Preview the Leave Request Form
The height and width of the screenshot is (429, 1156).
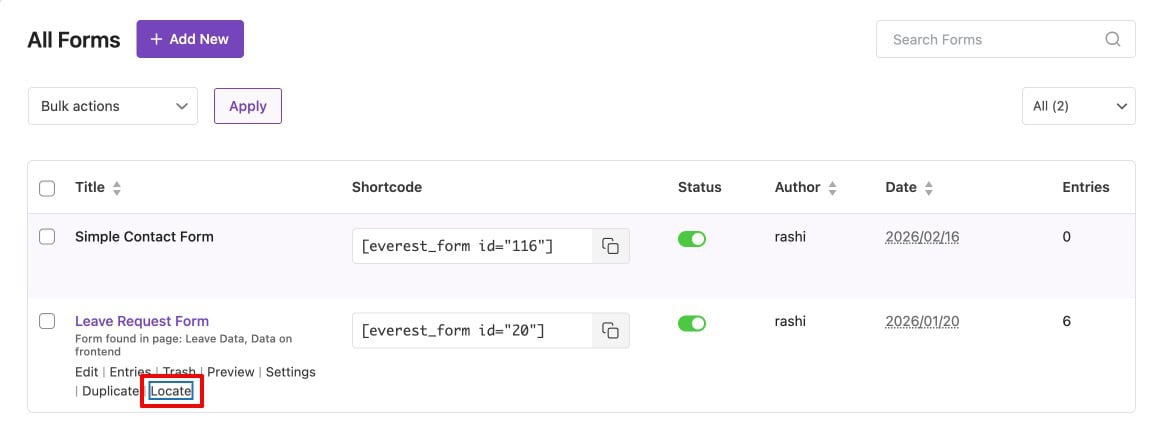231,372
